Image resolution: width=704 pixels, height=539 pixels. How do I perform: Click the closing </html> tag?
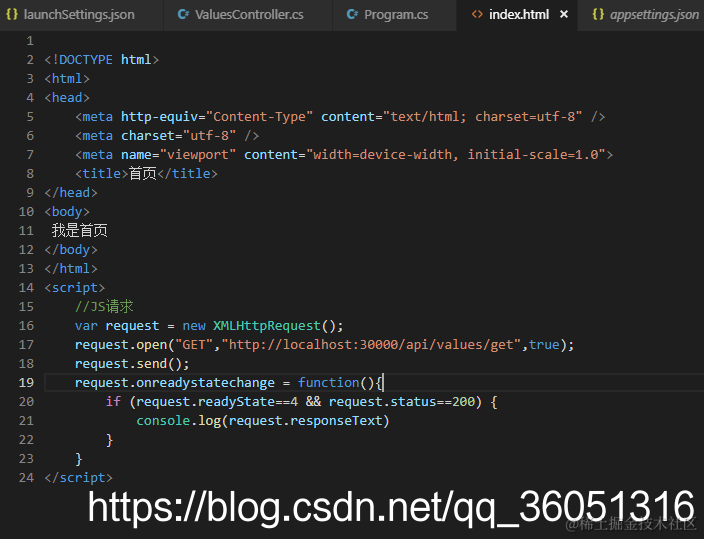(x=71, y=269)
